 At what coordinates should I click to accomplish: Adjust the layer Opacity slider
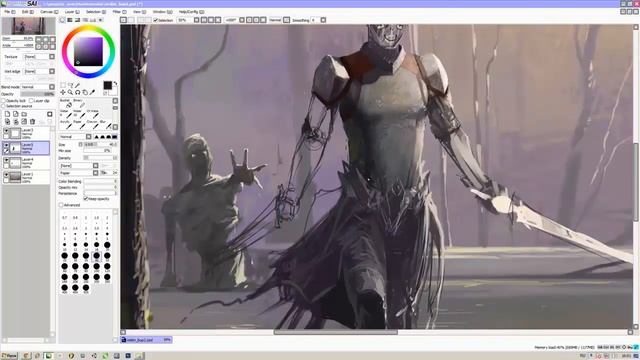[38, 94]
